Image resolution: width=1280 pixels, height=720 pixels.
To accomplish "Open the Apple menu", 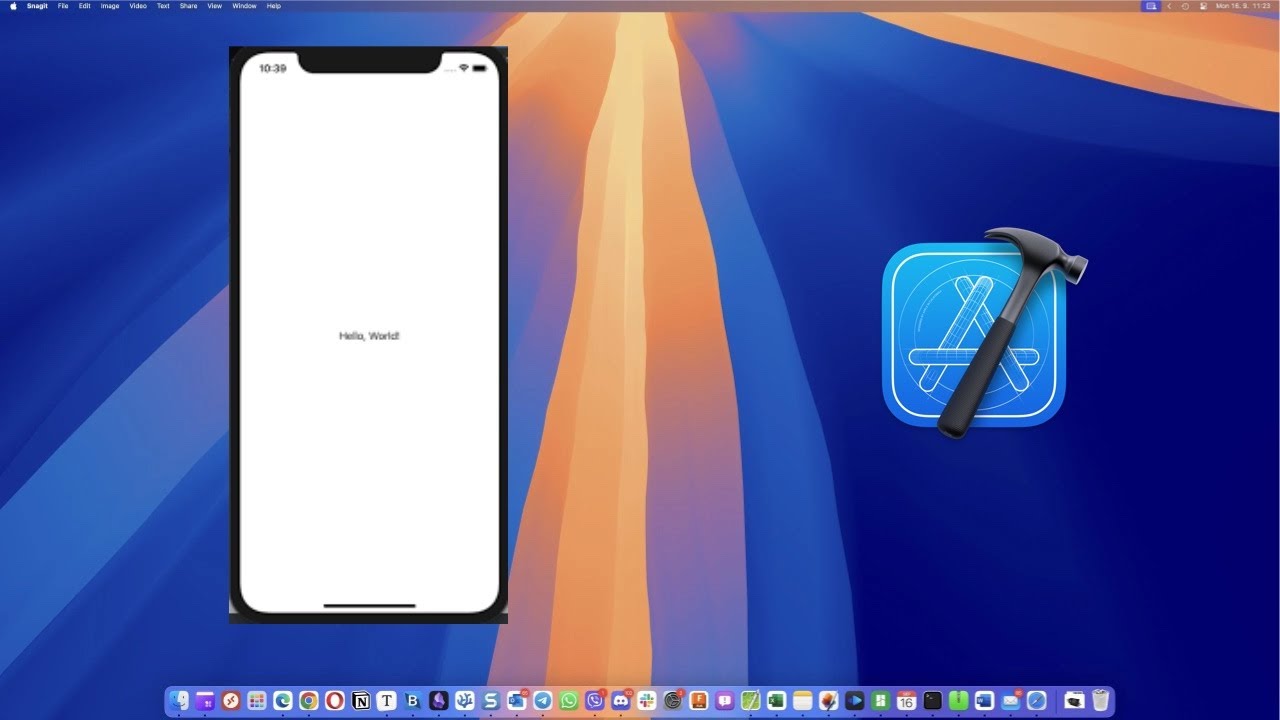I will click(13, 6).
